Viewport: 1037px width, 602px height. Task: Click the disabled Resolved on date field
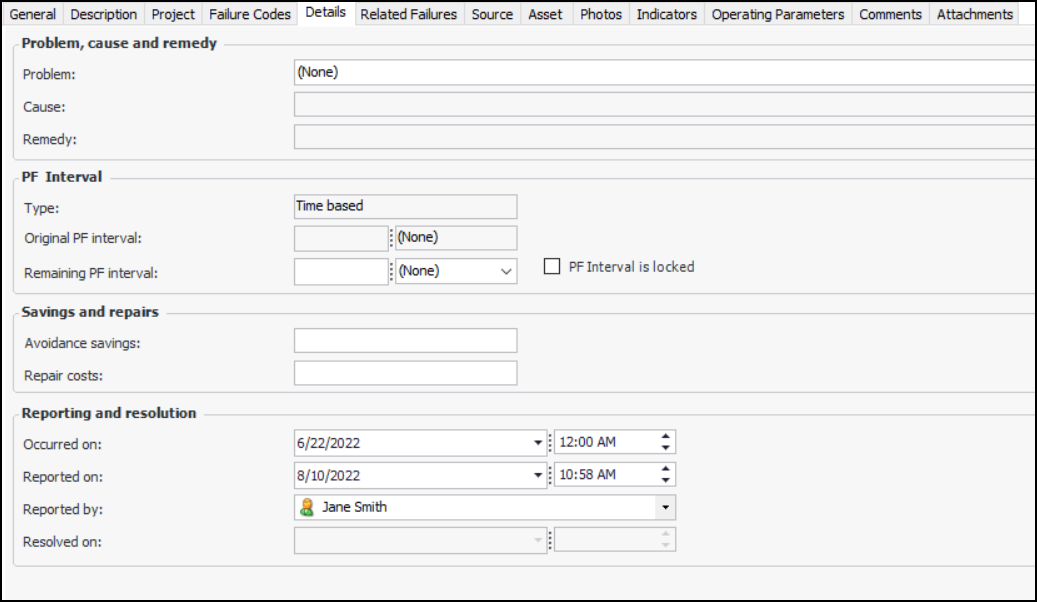(x=421, y=540)
